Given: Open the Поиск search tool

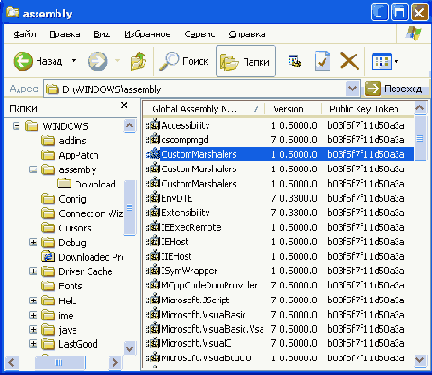Looking at the screenshot, I should tap(183, 61).
